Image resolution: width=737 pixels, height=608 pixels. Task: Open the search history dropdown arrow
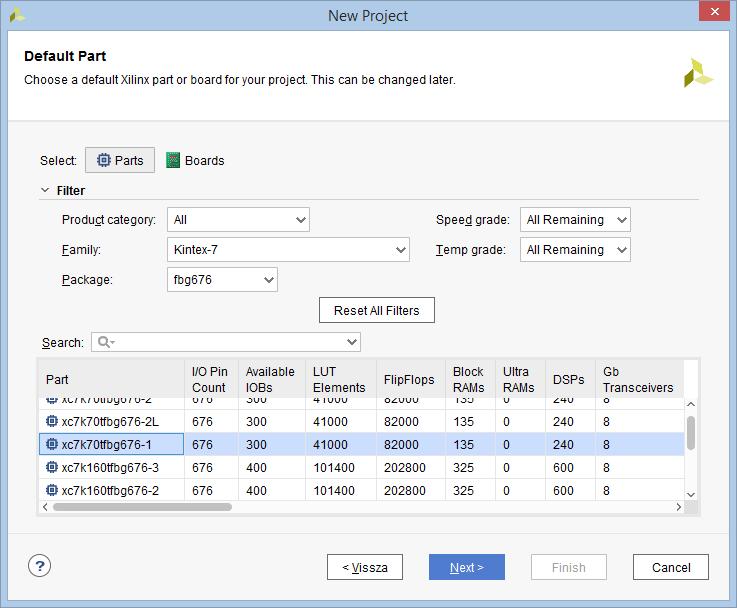352,342
